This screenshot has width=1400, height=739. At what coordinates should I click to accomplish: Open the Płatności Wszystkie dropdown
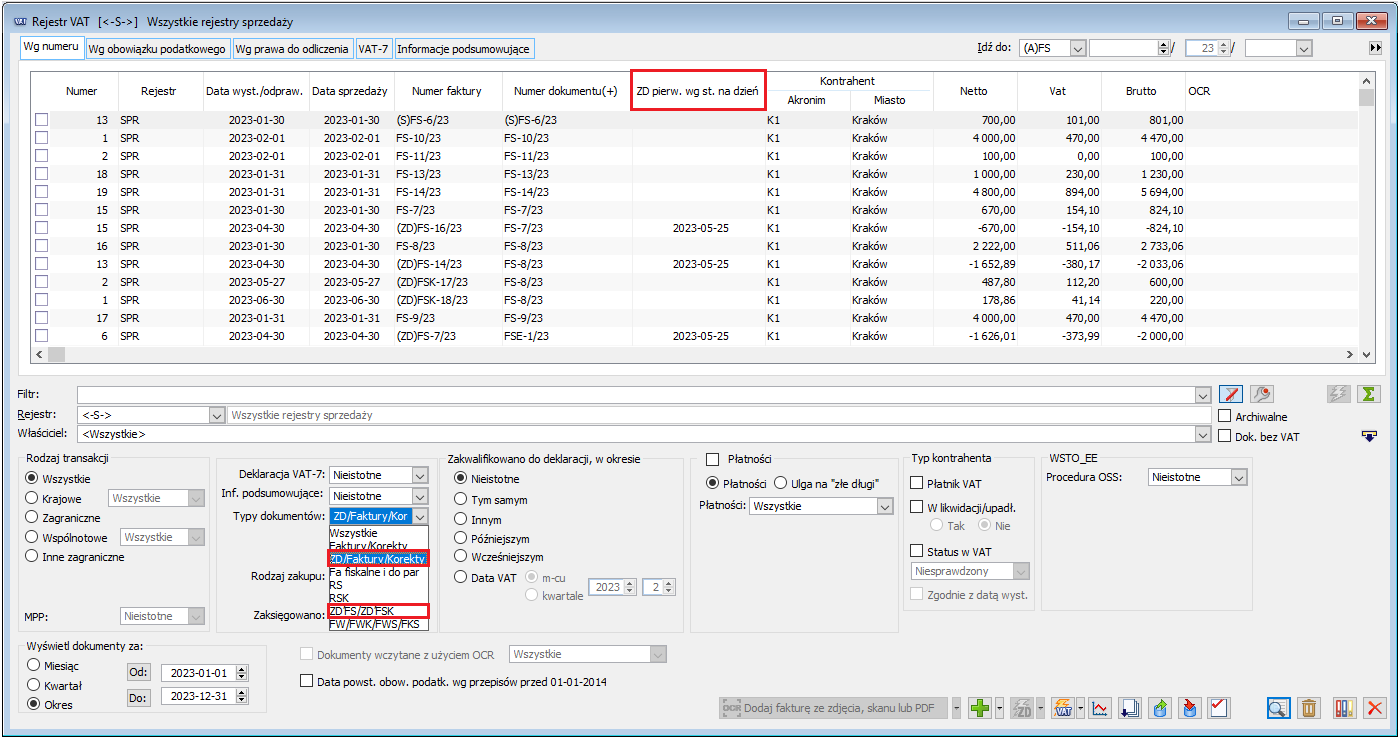884,507
